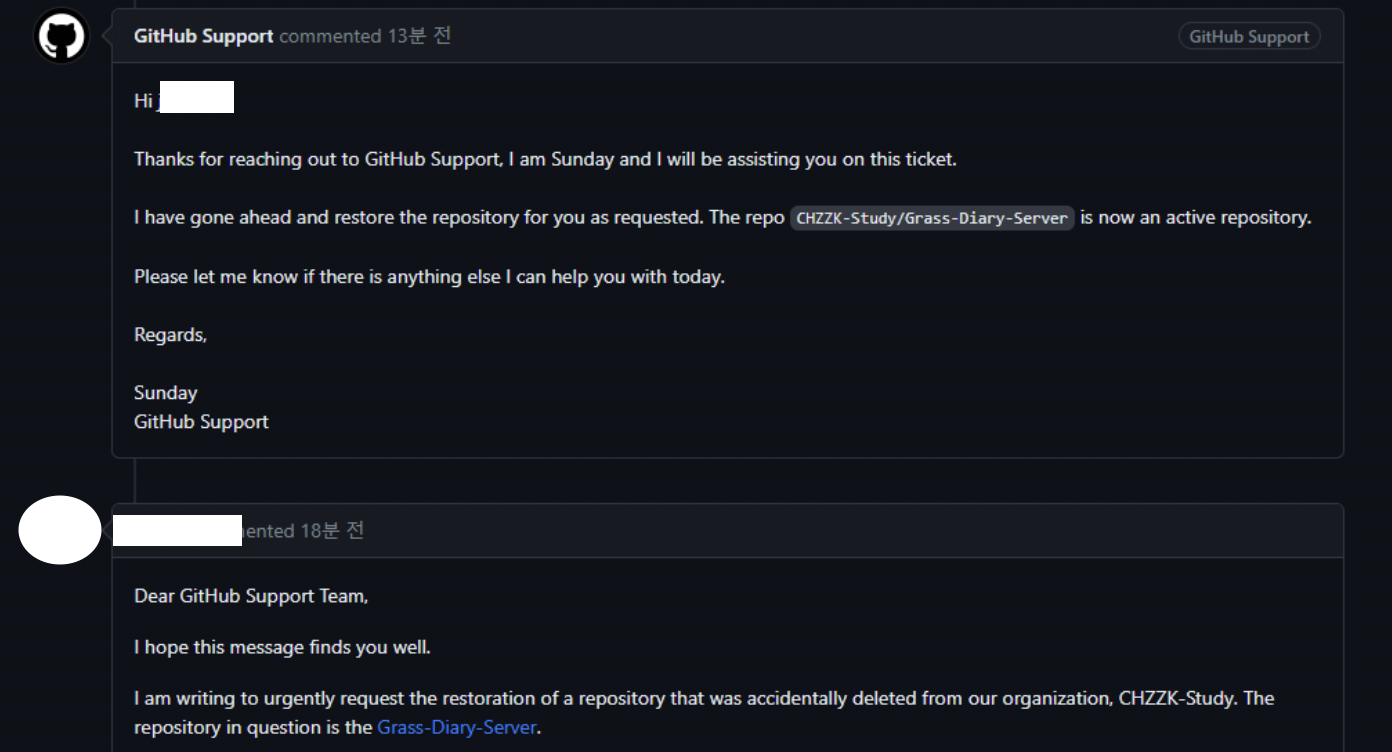Click the Please let me know sentence
The width and height of the screenshot is (1392, 752).
pos(429,277)
